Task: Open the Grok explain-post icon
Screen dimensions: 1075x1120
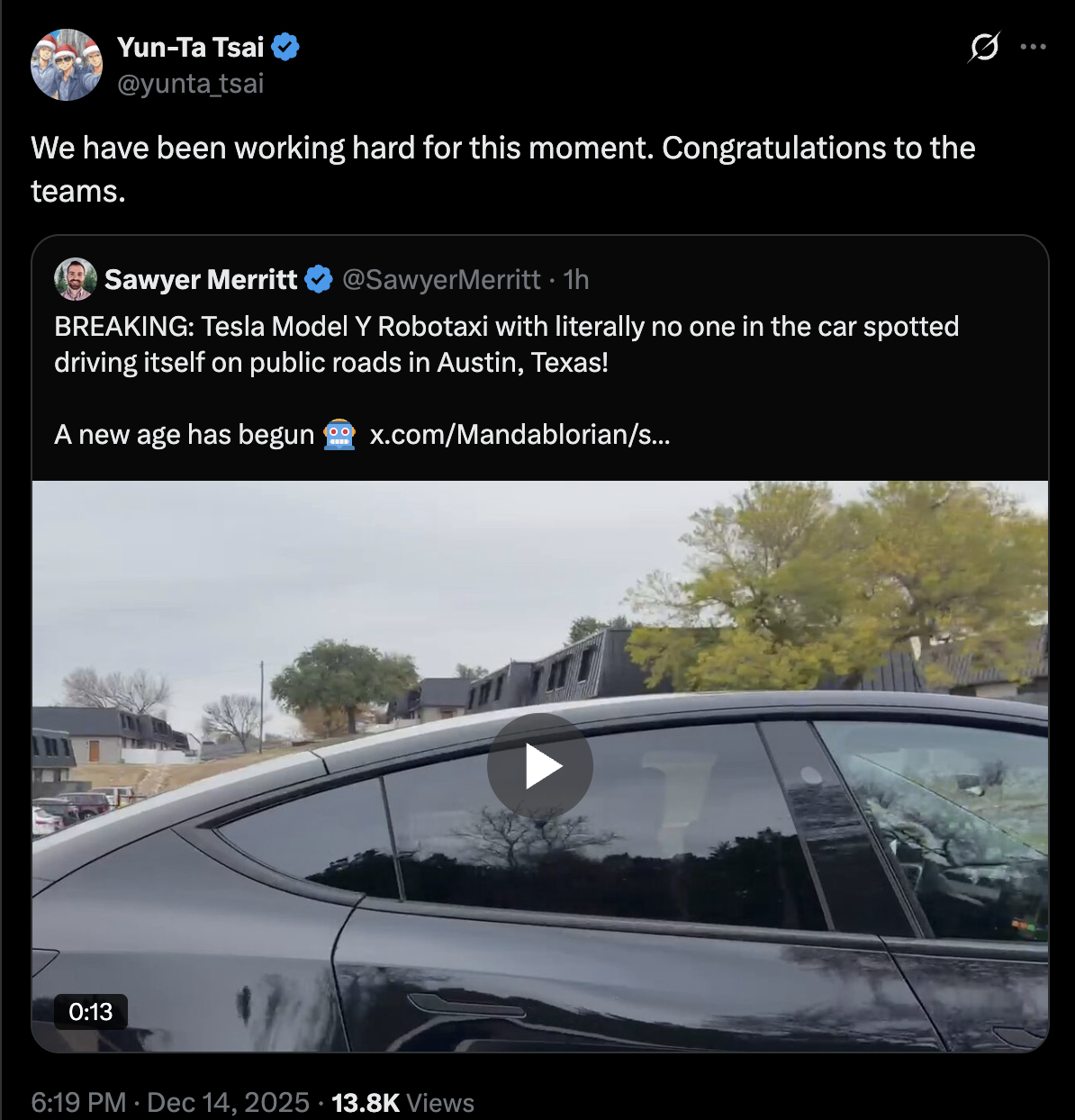Action: [x=984, y=47]
